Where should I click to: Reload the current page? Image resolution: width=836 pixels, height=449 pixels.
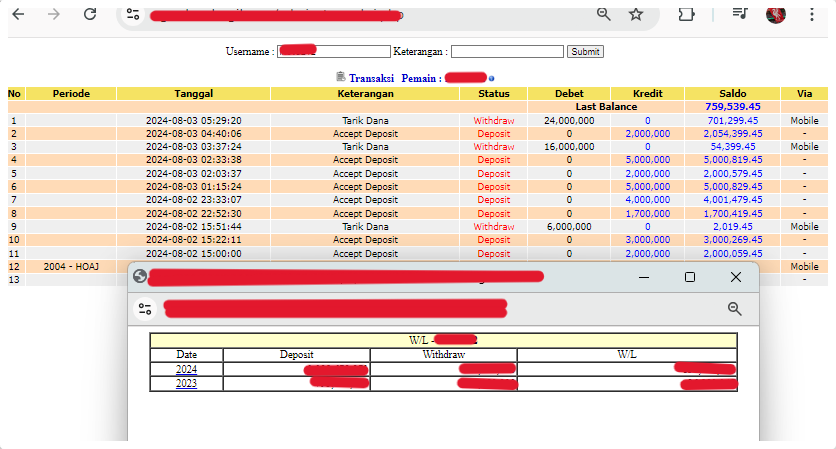pos(90,14)
